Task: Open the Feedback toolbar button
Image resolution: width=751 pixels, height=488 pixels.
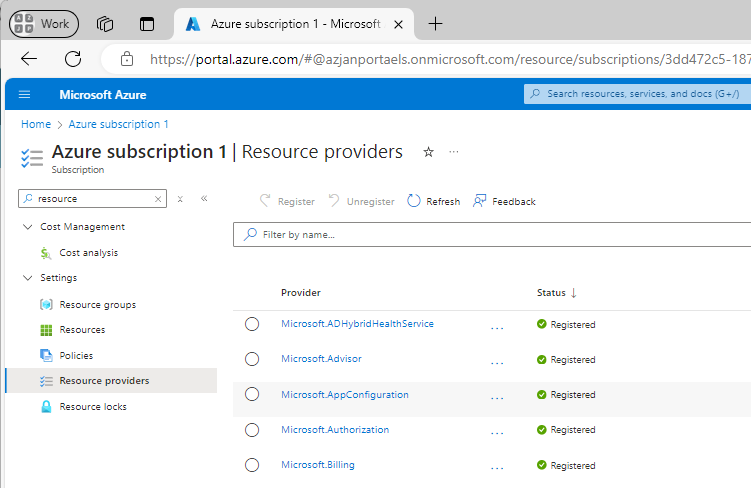Action: (504, 201)
